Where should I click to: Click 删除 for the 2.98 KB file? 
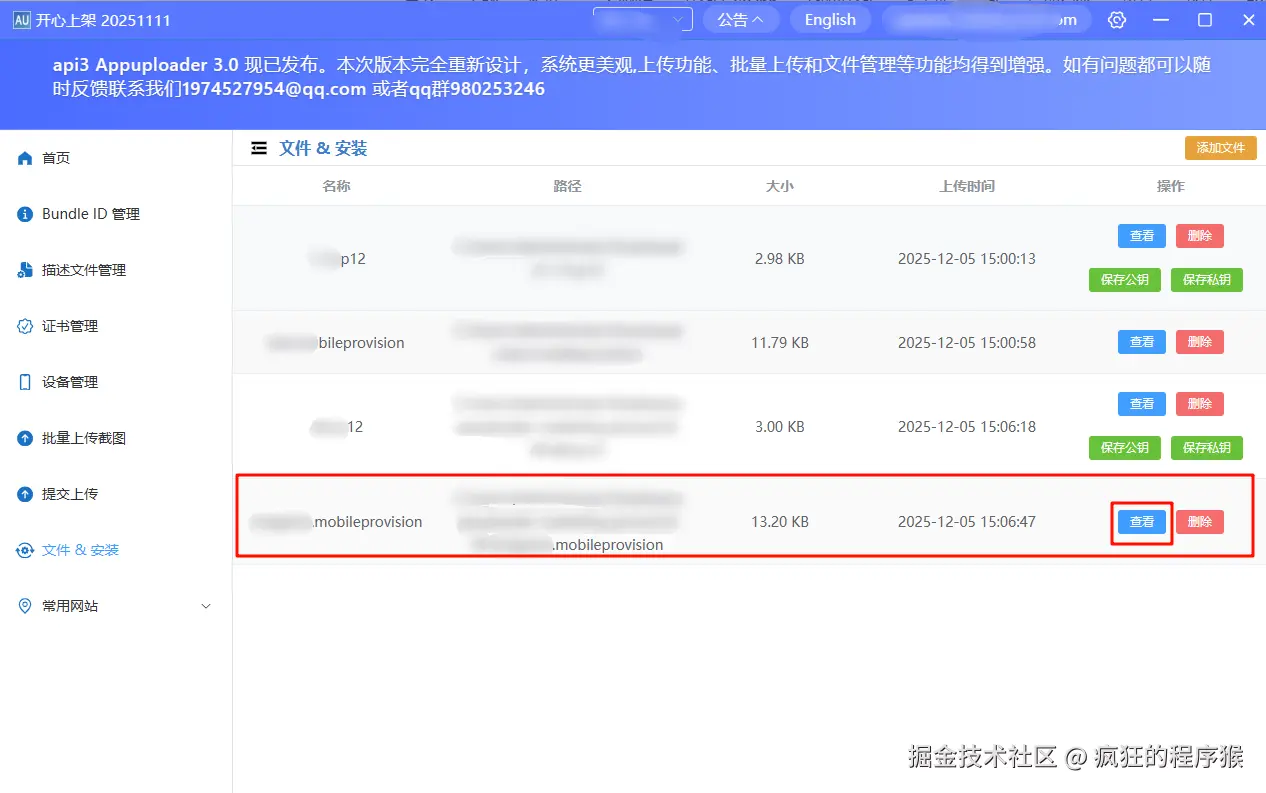pos(1200,236)
